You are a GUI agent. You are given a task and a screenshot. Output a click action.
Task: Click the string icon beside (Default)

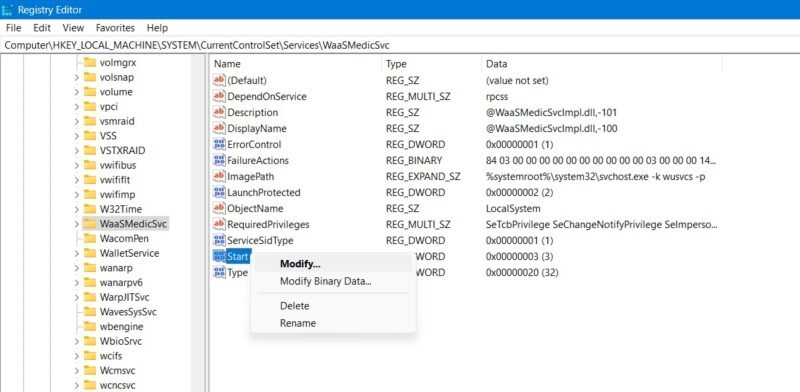tap(219, 80)
